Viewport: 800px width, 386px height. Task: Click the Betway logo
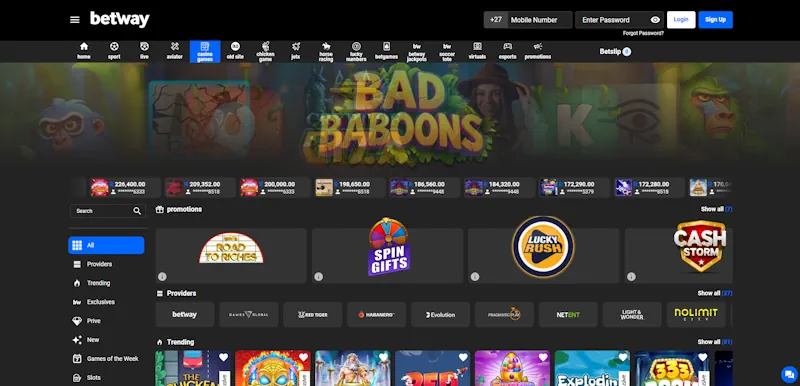(120, 19)
